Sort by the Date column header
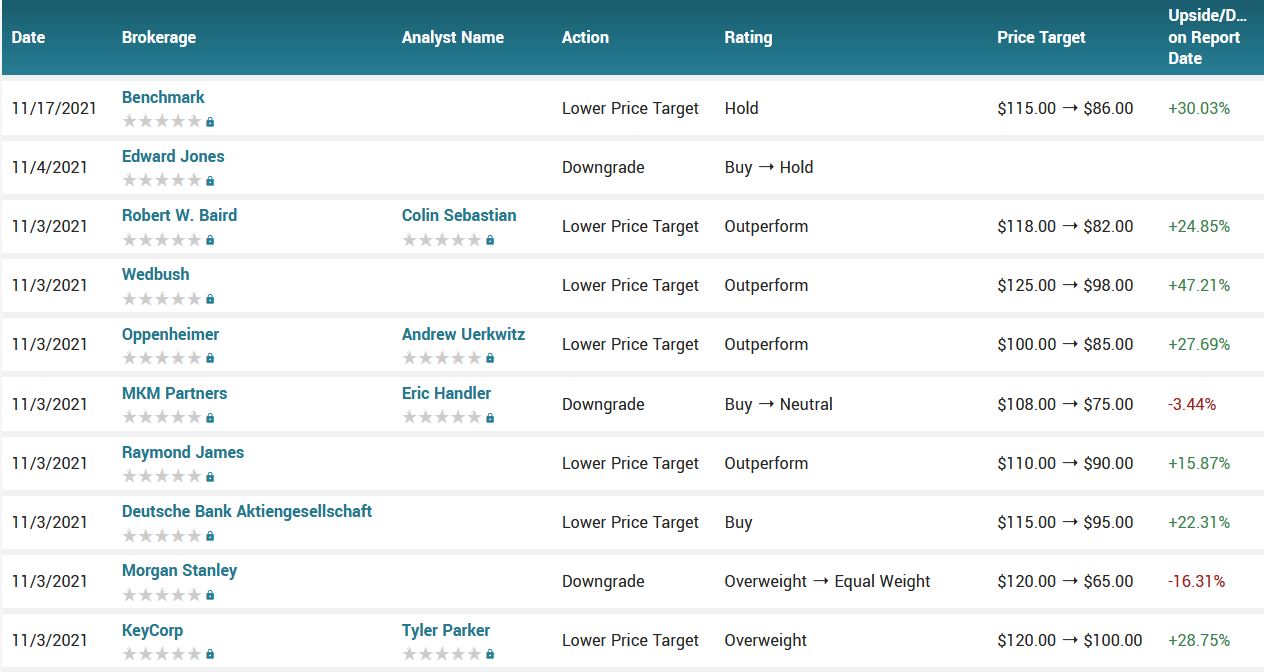This screenshot has height=672, width=1264. click(x=28, y=37)
